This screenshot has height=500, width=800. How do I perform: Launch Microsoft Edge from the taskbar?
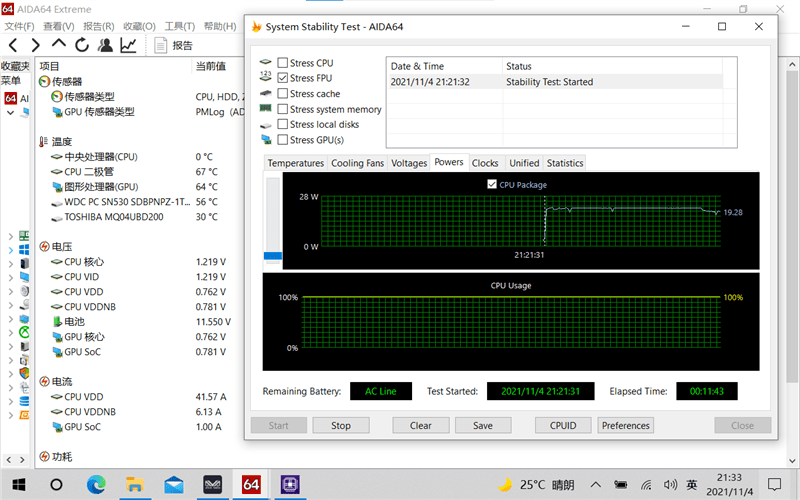[96, 484]
